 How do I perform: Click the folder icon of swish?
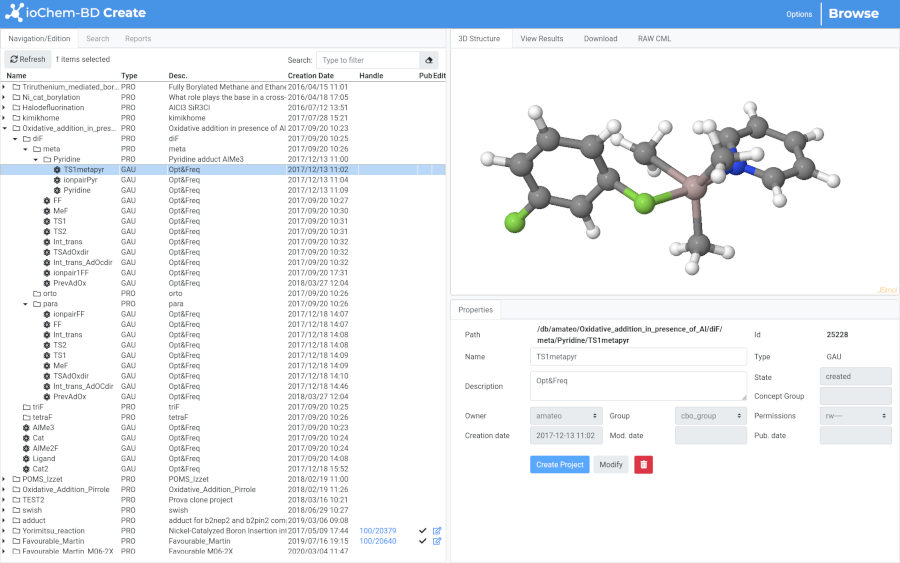(17, 511)
